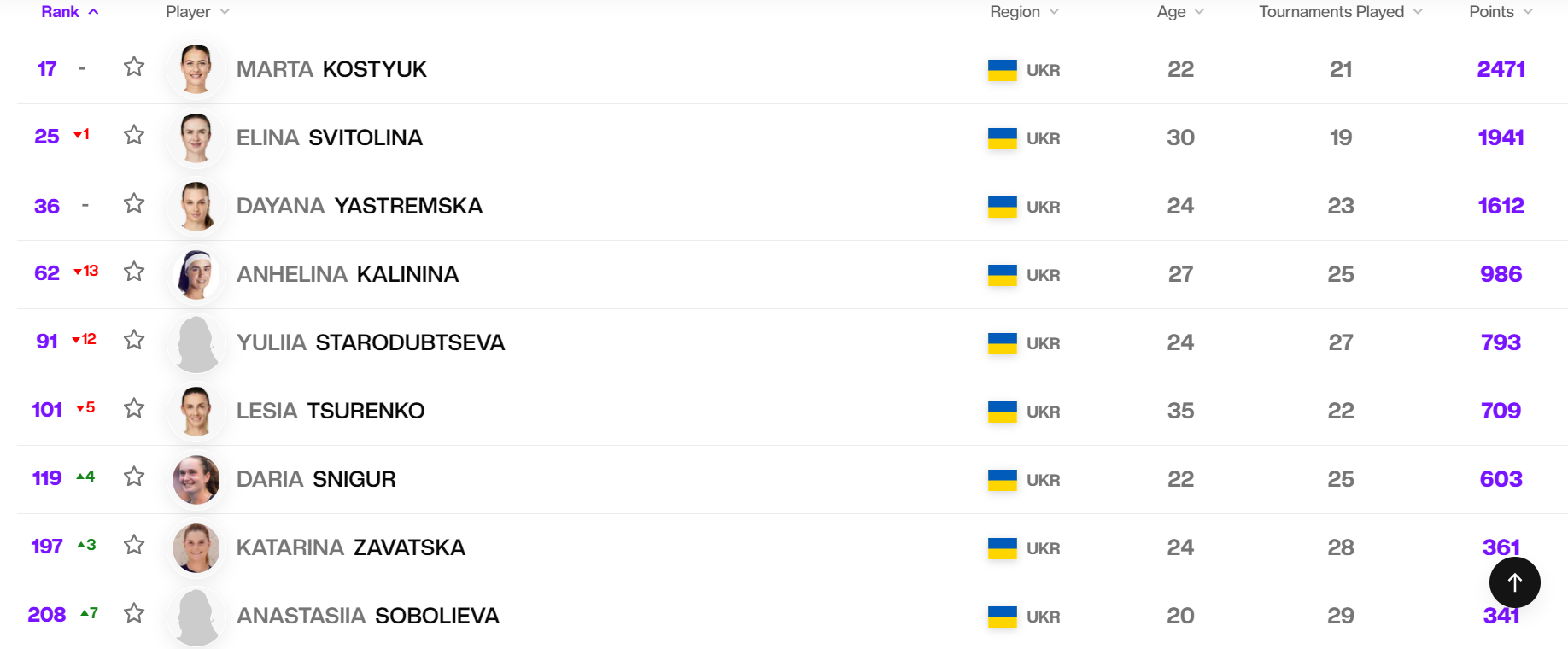Image resolution: width=1568 pixels, height=649 pixels.
Task: Favorite Katarina Zavatska using her star toggle
Action: 134,546
